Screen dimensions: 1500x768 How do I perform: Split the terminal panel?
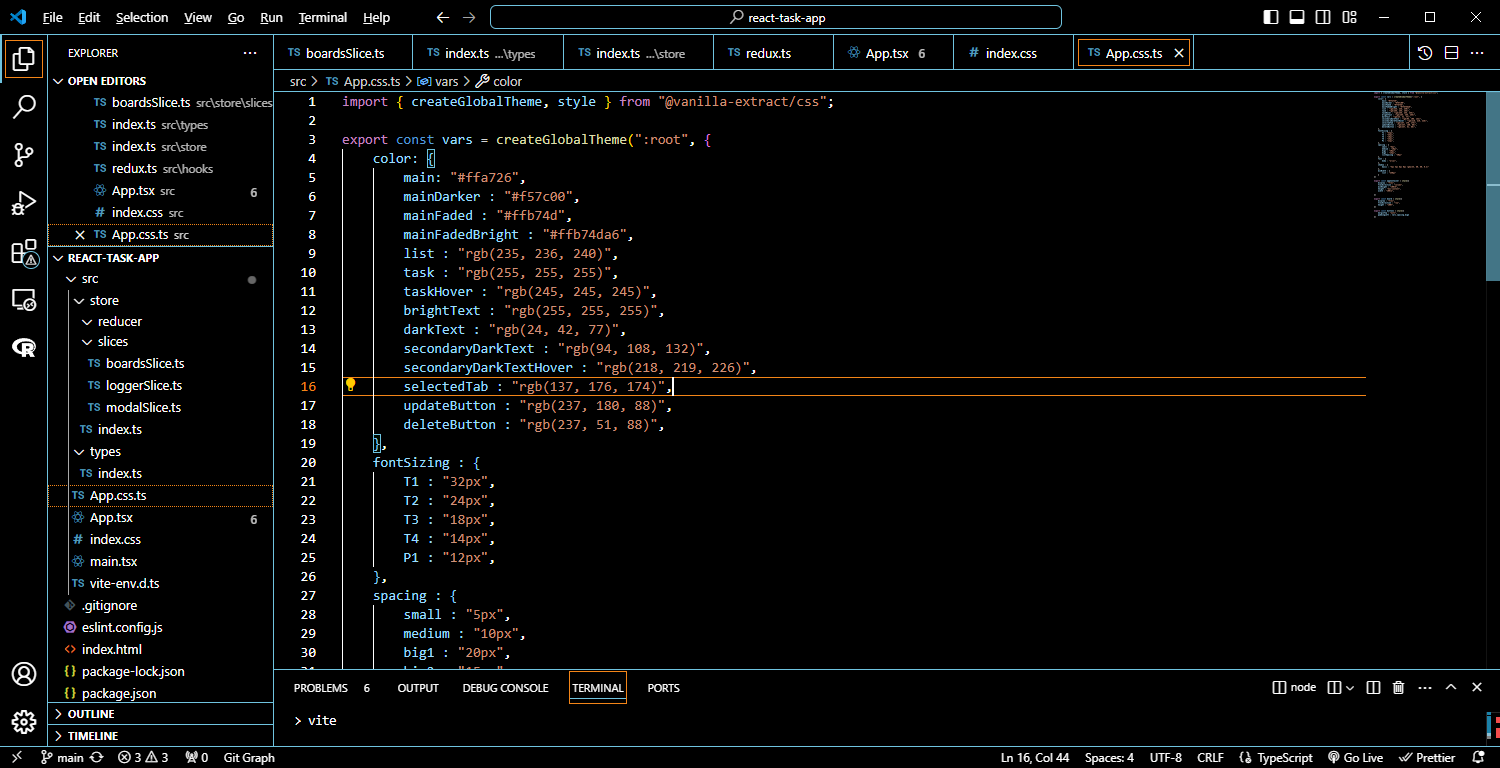click(x=1373, y=687)
